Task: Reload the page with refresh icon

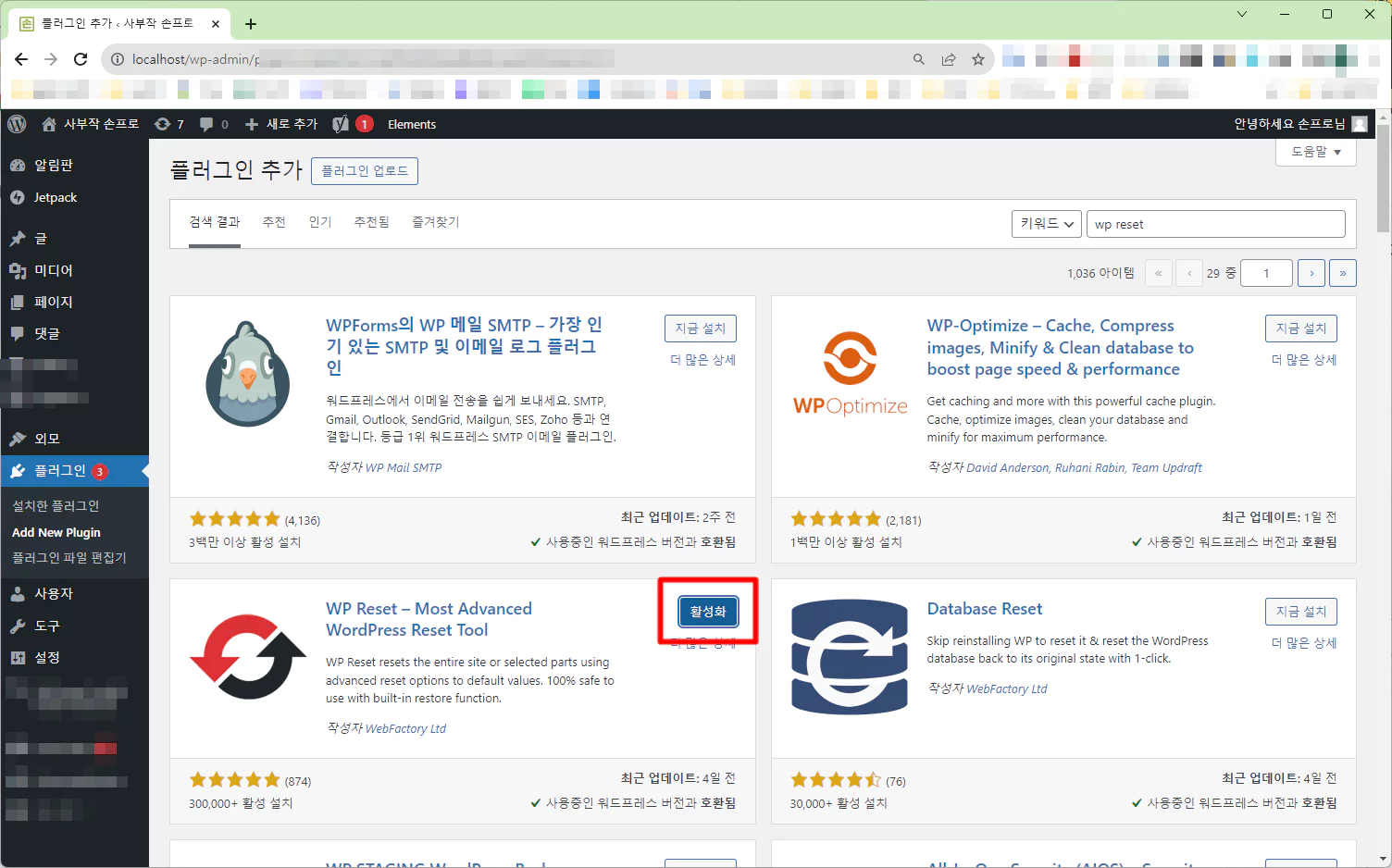Action: pos(81,59)
